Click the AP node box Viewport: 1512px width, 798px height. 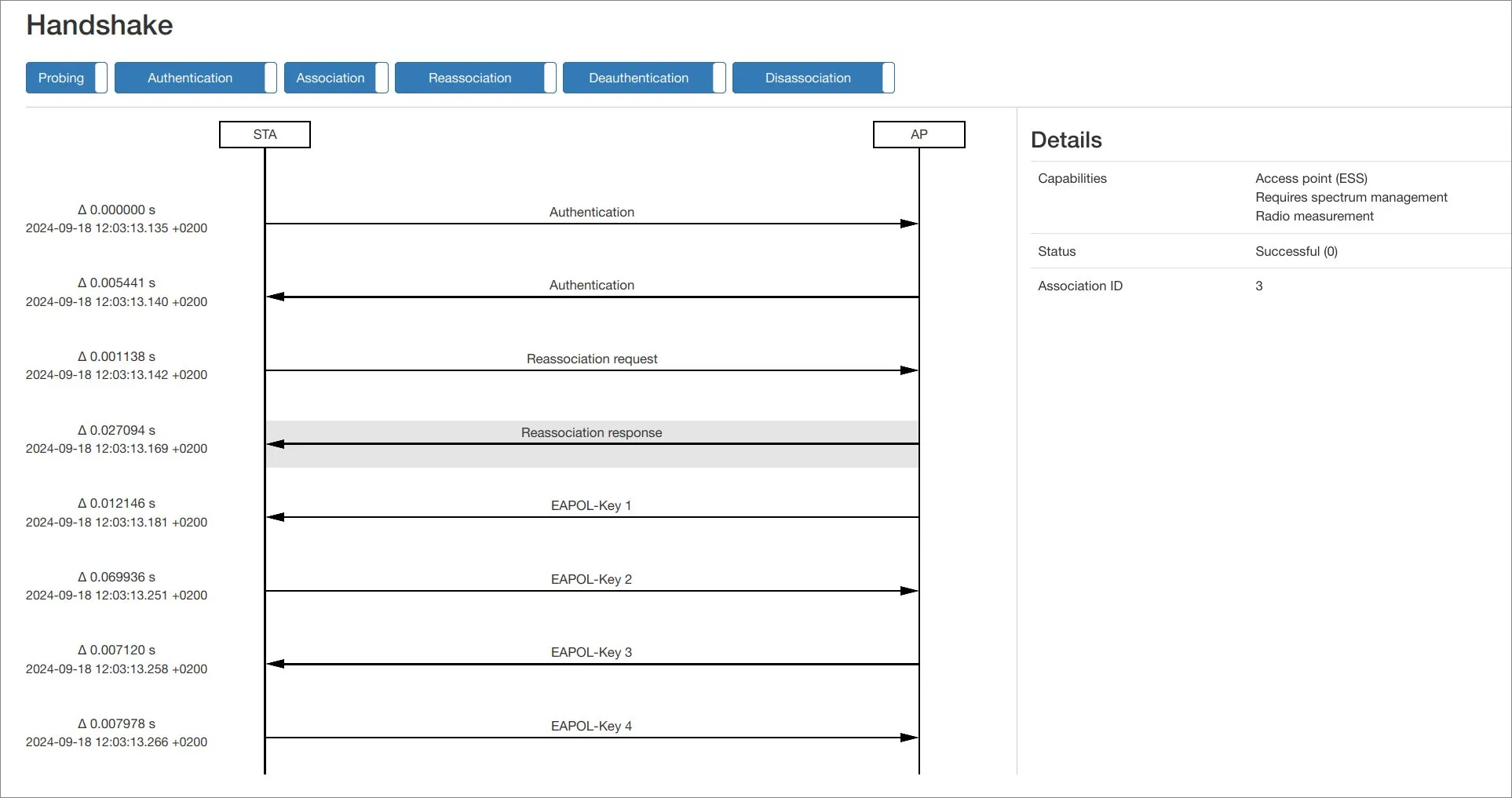pyautogui.click(x=919, y=134)
